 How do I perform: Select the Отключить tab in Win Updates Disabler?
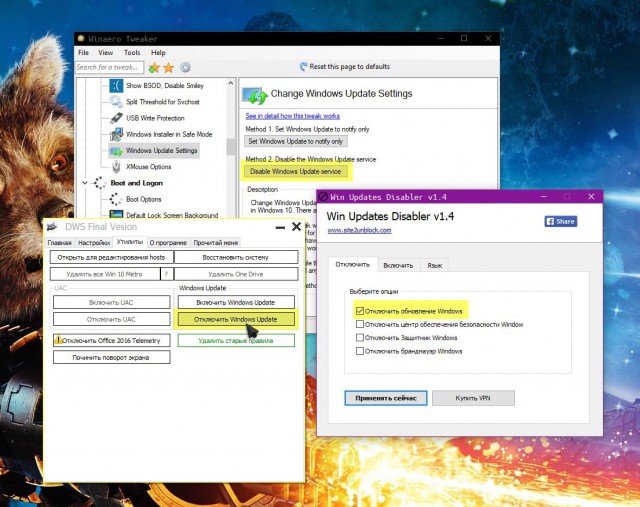click(x=353, y=265)
